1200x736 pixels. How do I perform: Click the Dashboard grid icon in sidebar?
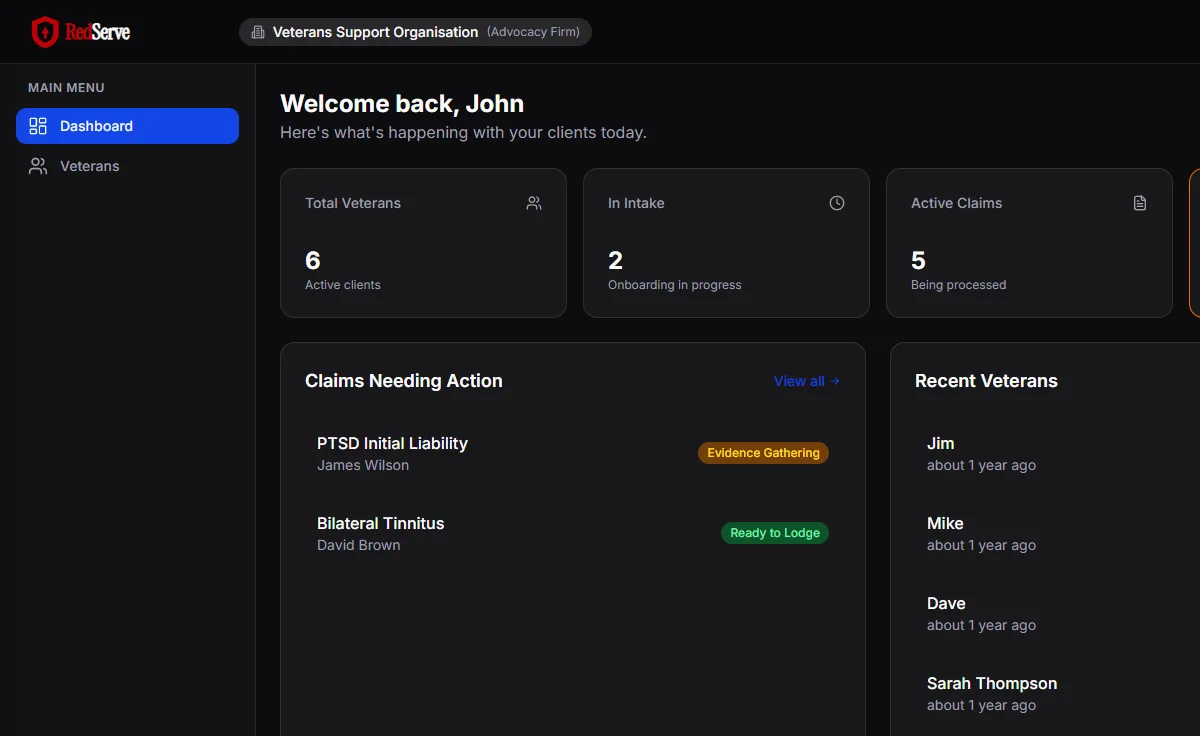tap(38, 126)
